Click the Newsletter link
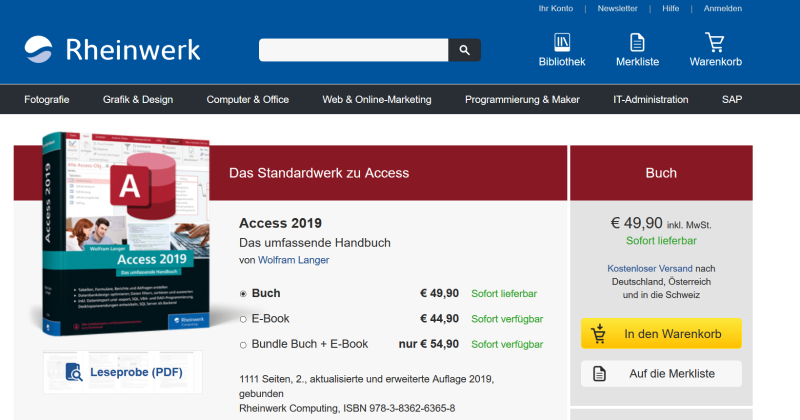This screenshot has height=420, width=800. (617, 8)
